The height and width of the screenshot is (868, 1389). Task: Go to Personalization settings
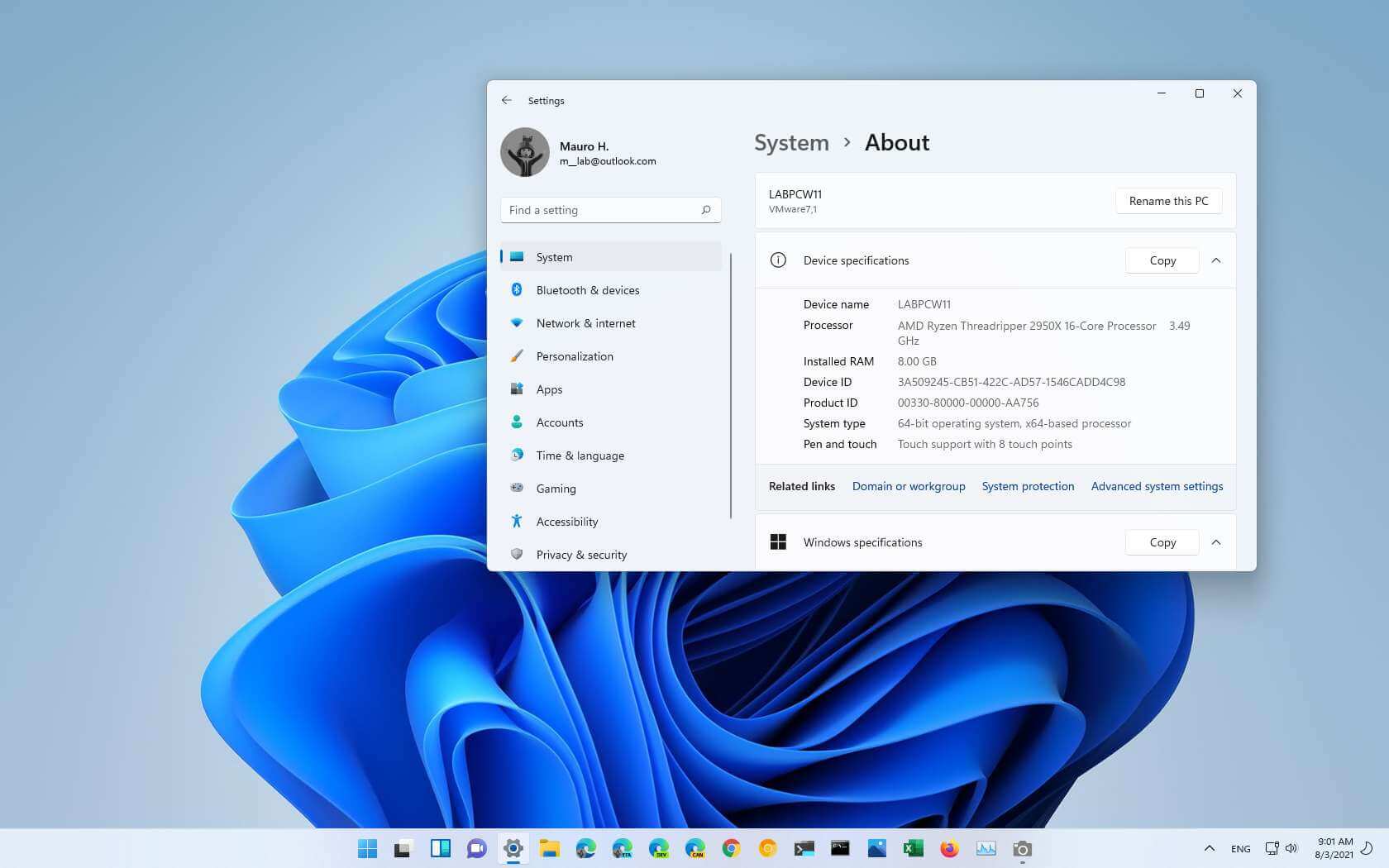(x=575, y=356)
